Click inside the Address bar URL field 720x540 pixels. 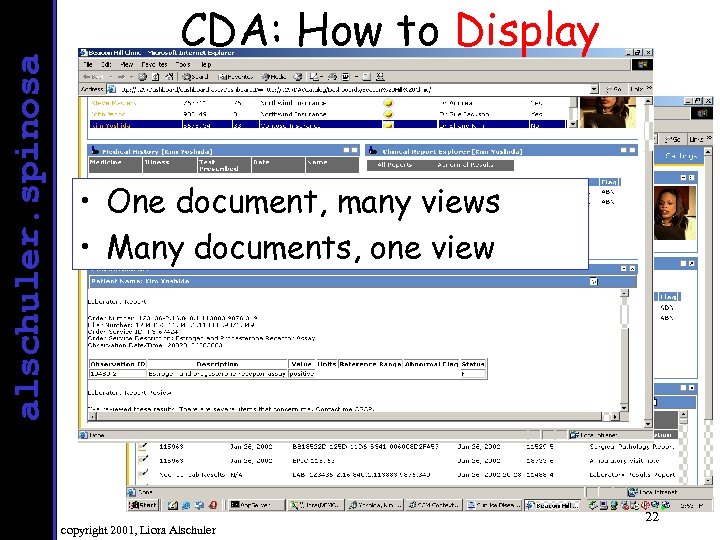(x=351, y=89)
